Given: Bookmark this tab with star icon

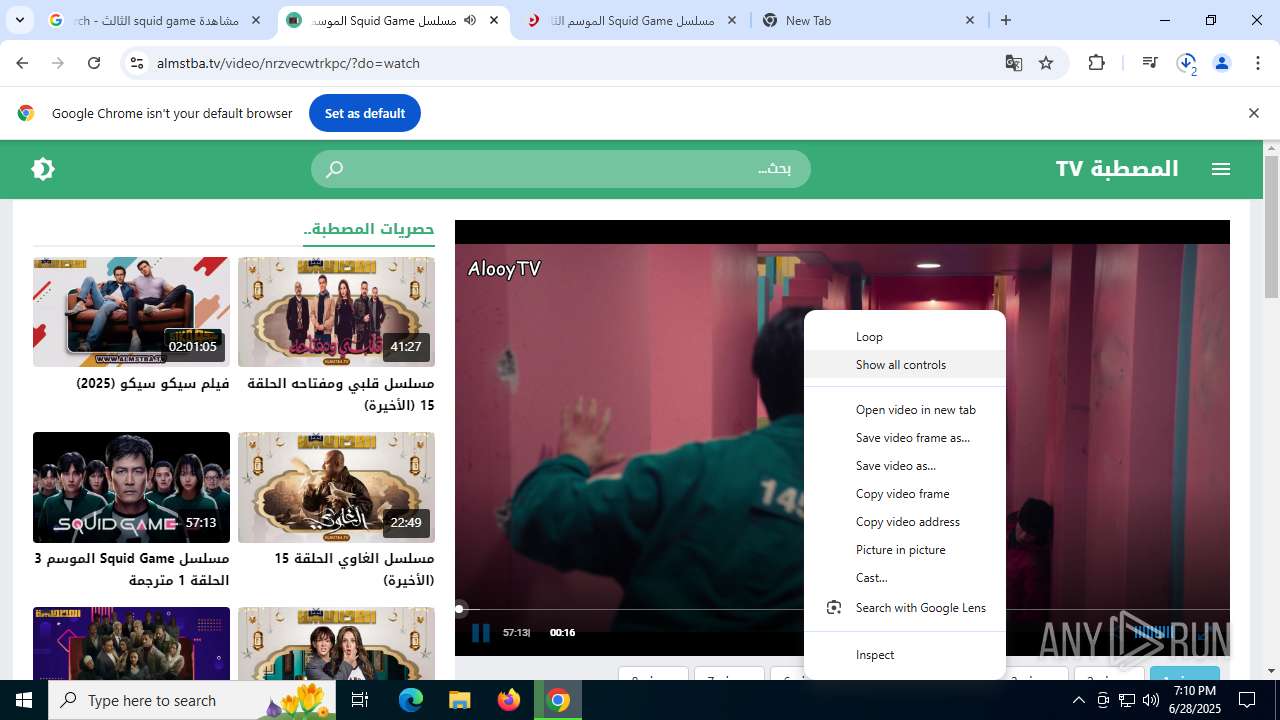Looking at the screenshot, I should tap(1046, 63).
